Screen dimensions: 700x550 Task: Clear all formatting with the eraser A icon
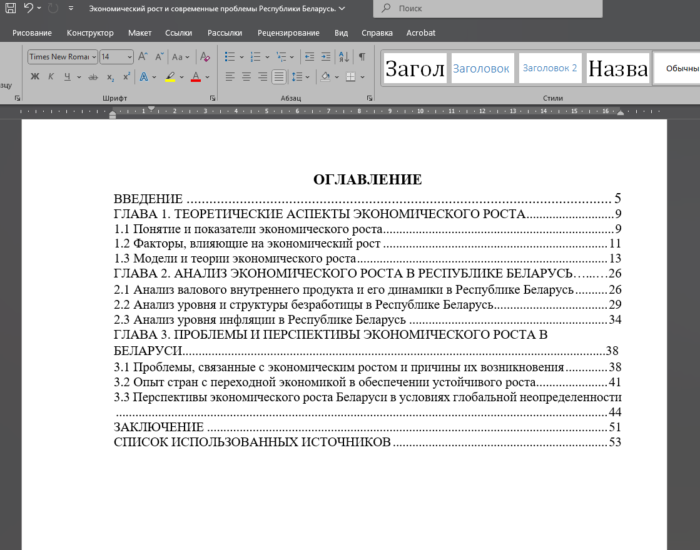pos(205,57)
